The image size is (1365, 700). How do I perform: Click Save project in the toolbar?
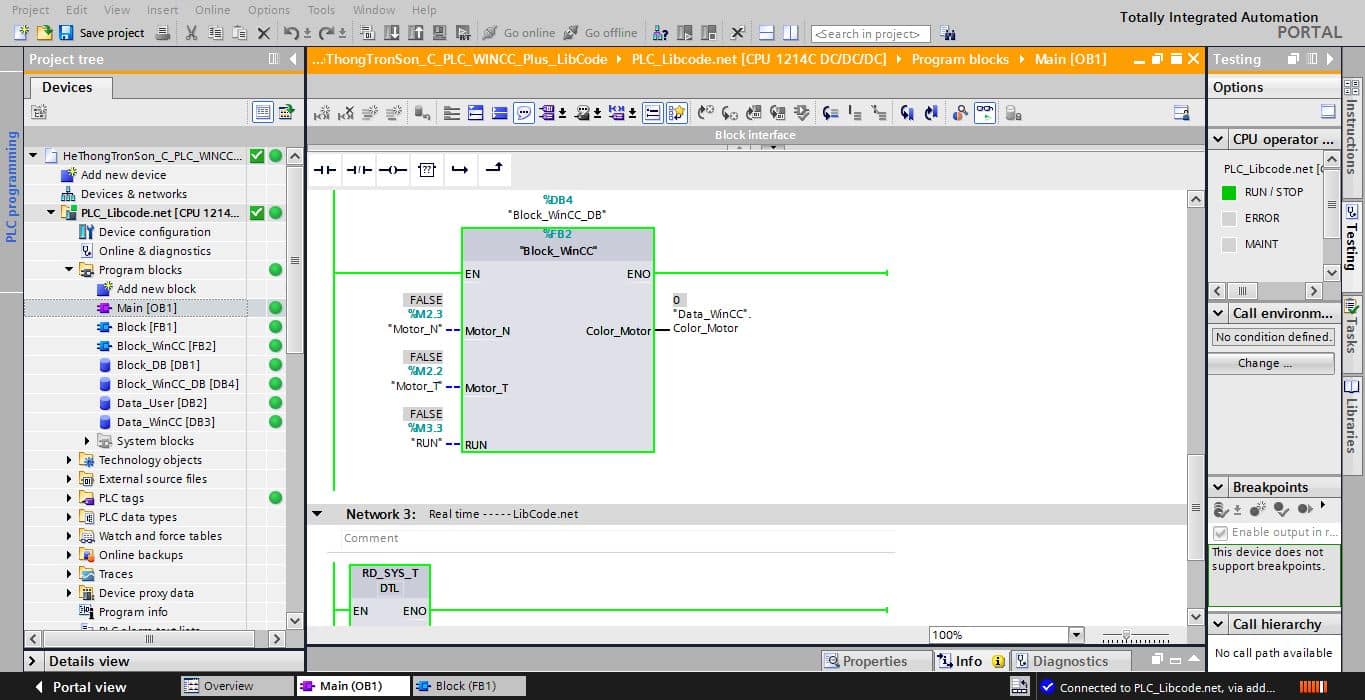point(101,33)
